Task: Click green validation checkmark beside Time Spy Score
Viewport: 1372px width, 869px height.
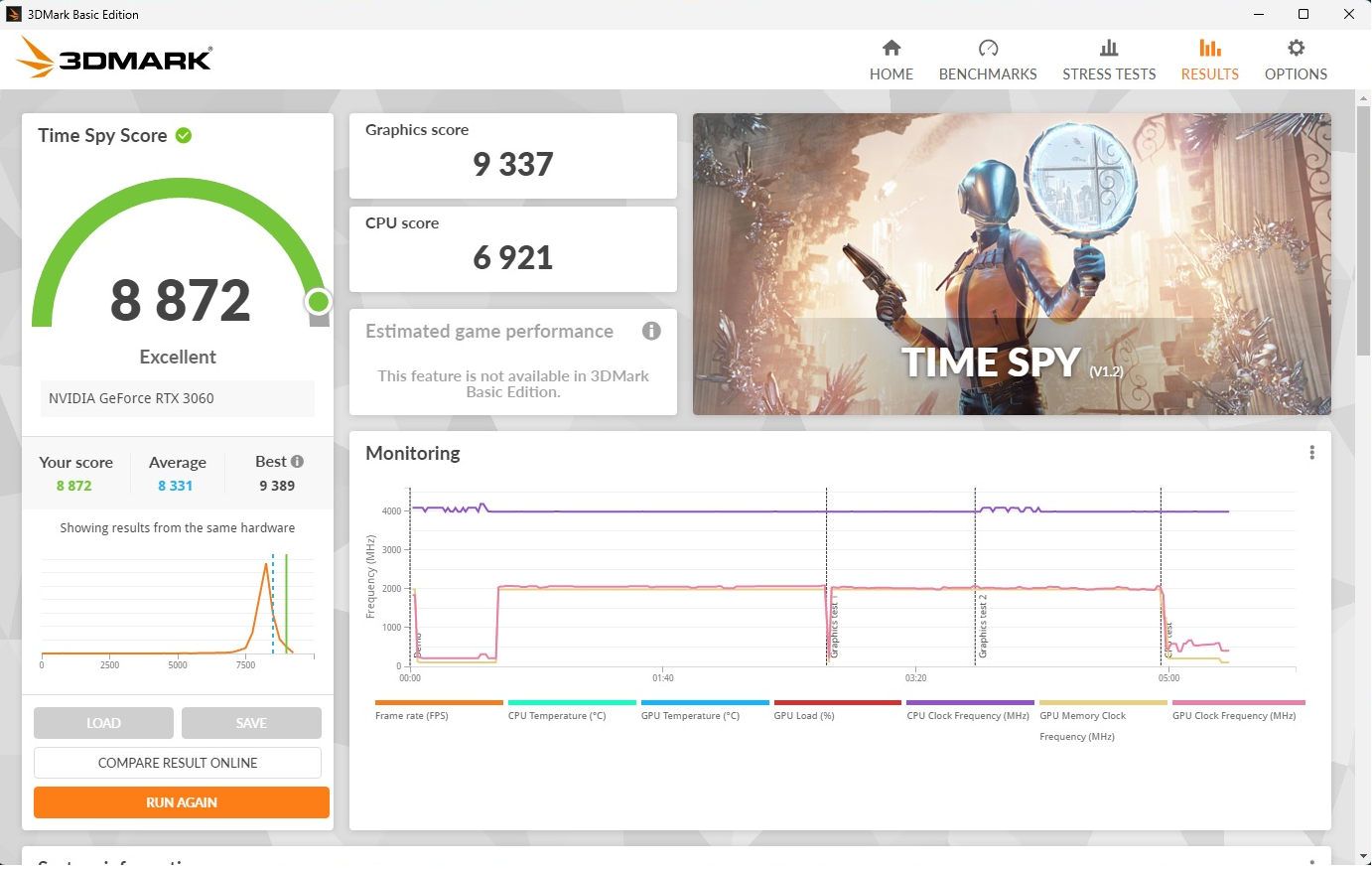Action: (184, 135)
